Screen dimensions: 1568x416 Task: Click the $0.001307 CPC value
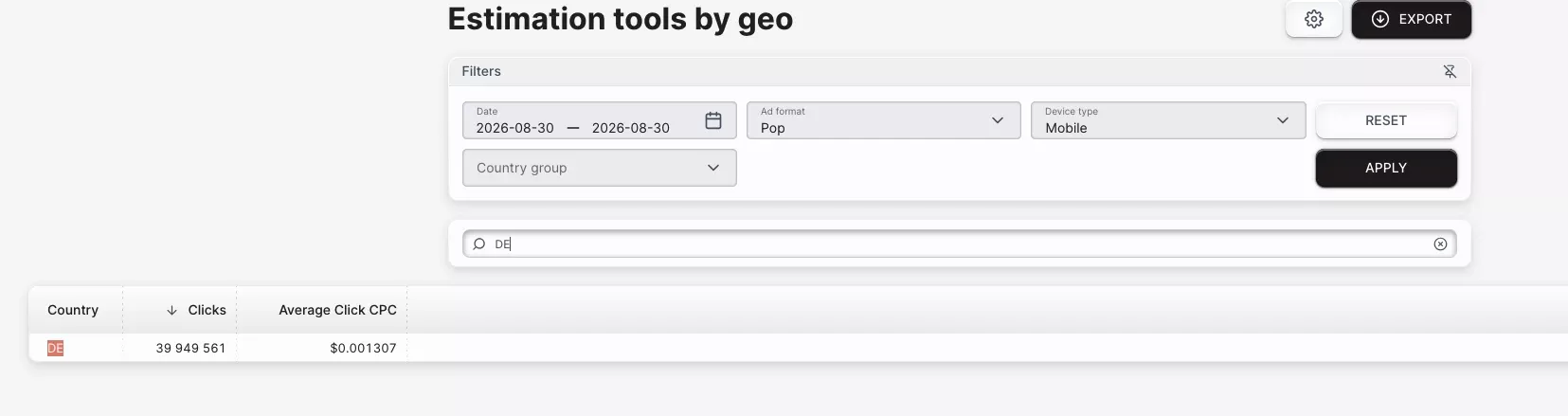point(363,348)
